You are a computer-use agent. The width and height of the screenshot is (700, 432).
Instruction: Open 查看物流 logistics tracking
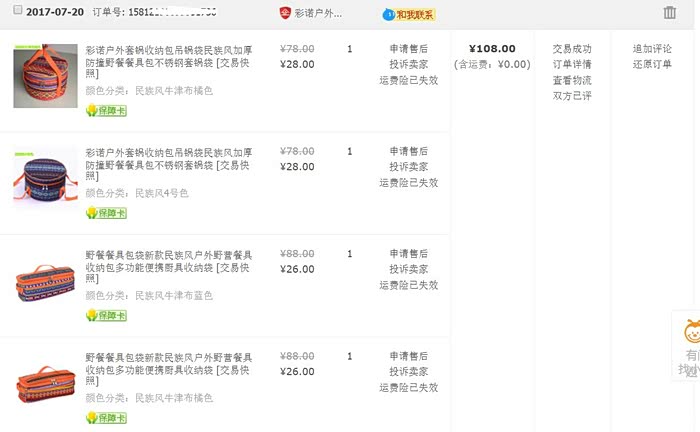point(572,80)
